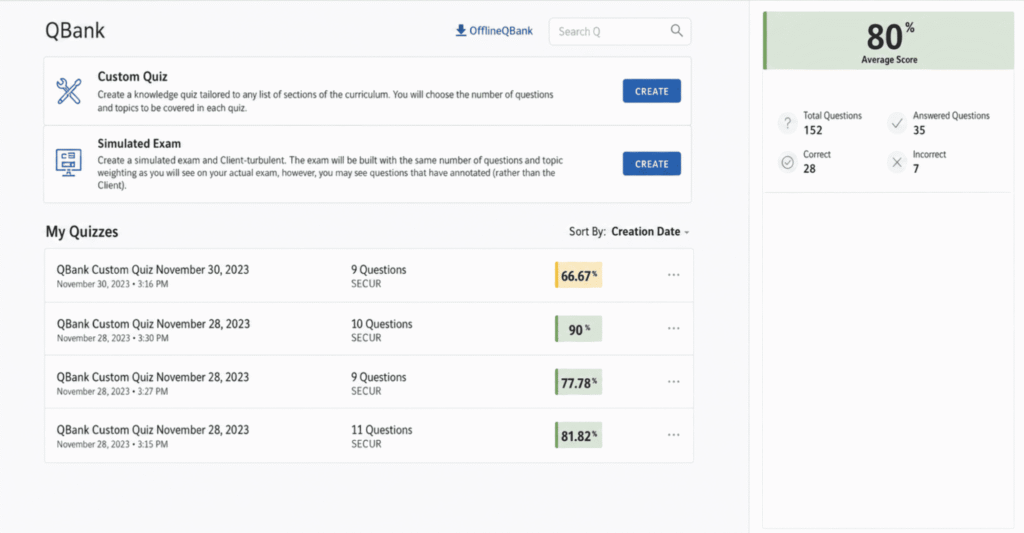This screenshot has height=533, width=1024.
Task: Click the Correct circled-check icon
Action: 788,162
